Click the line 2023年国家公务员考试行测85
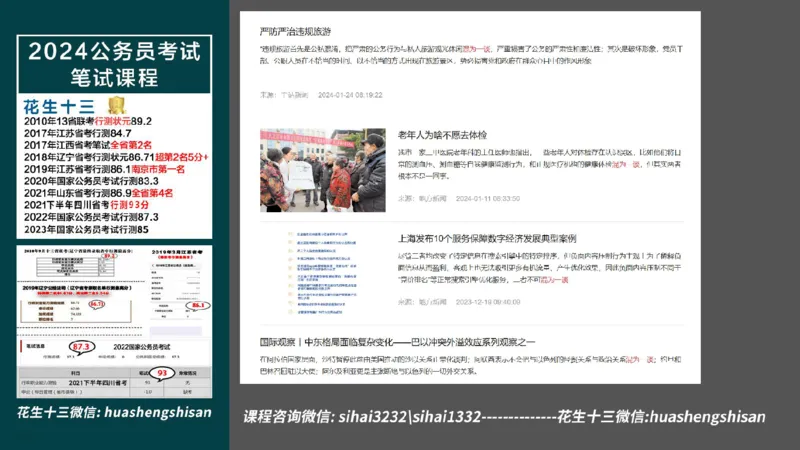The image size is (800, 450). pos(86,230)
